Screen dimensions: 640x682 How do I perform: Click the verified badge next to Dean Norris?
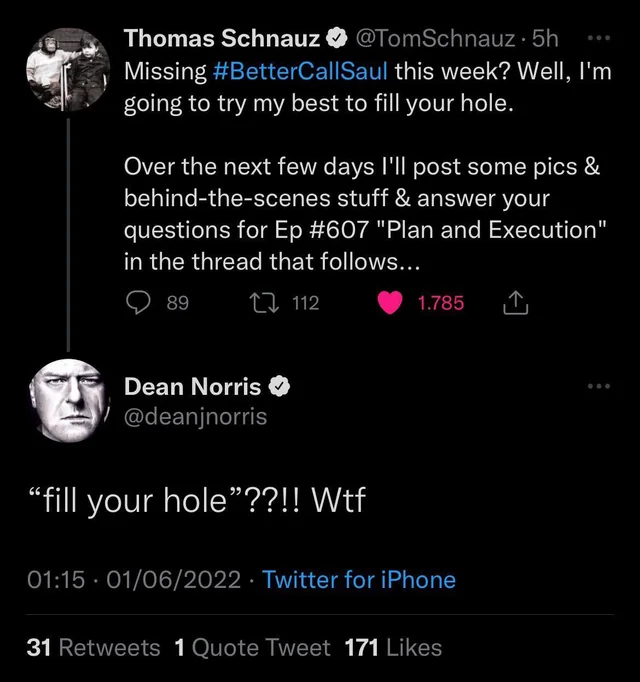pos(282,386)
